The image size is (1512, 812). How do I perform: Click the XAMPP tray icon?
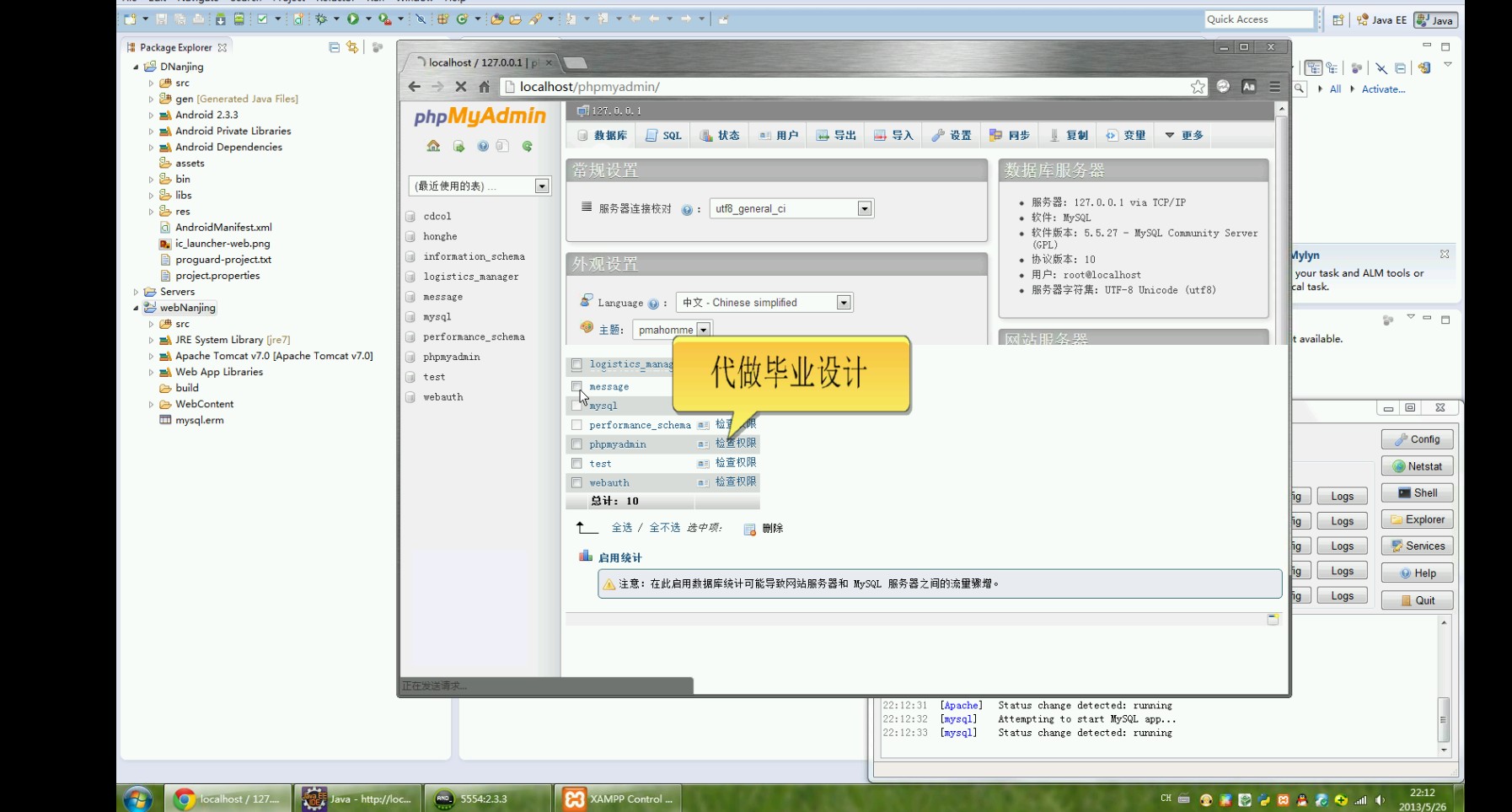tap(1283, 799)
